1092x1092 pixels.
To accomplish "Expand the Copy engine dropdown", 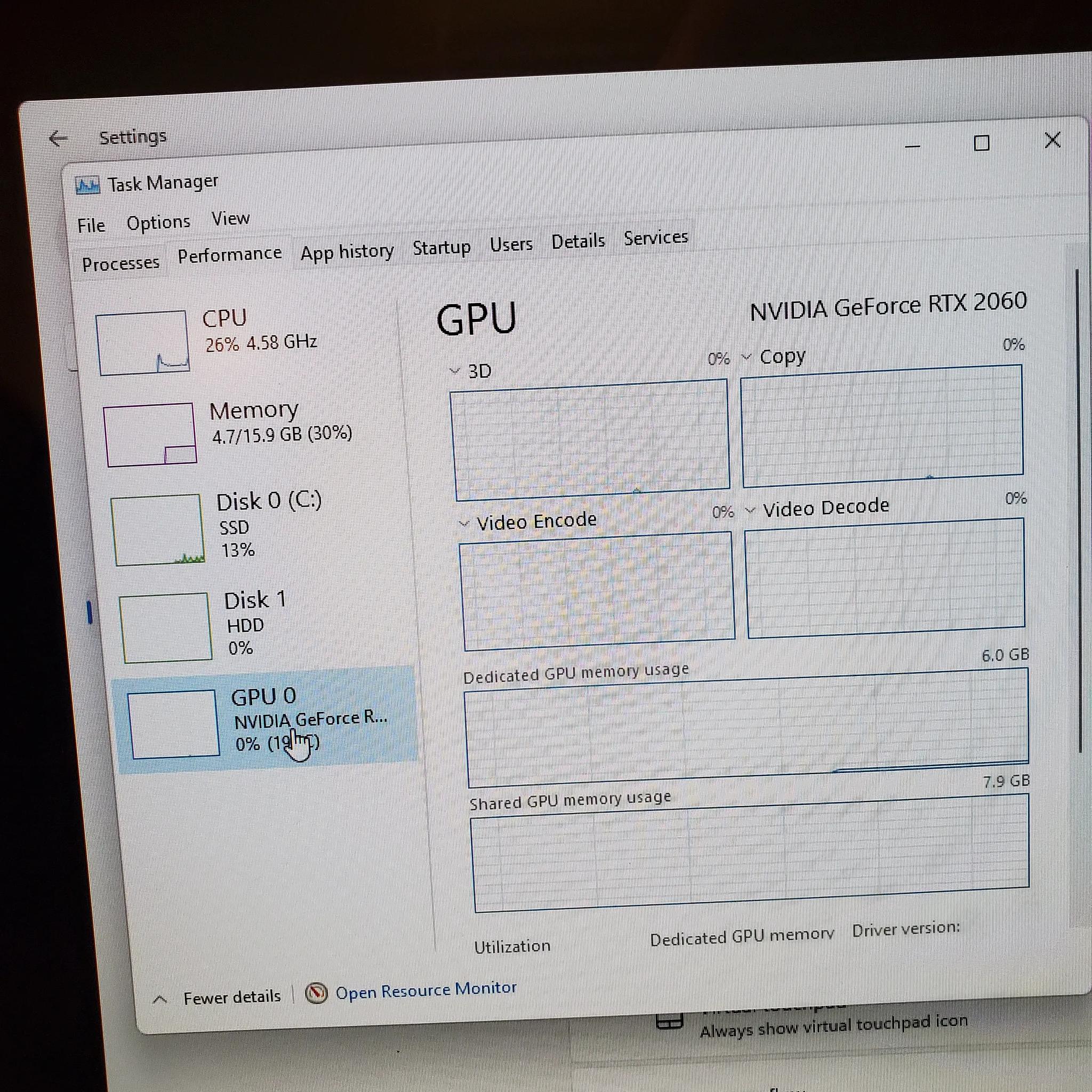I will [x=746, y=357].
